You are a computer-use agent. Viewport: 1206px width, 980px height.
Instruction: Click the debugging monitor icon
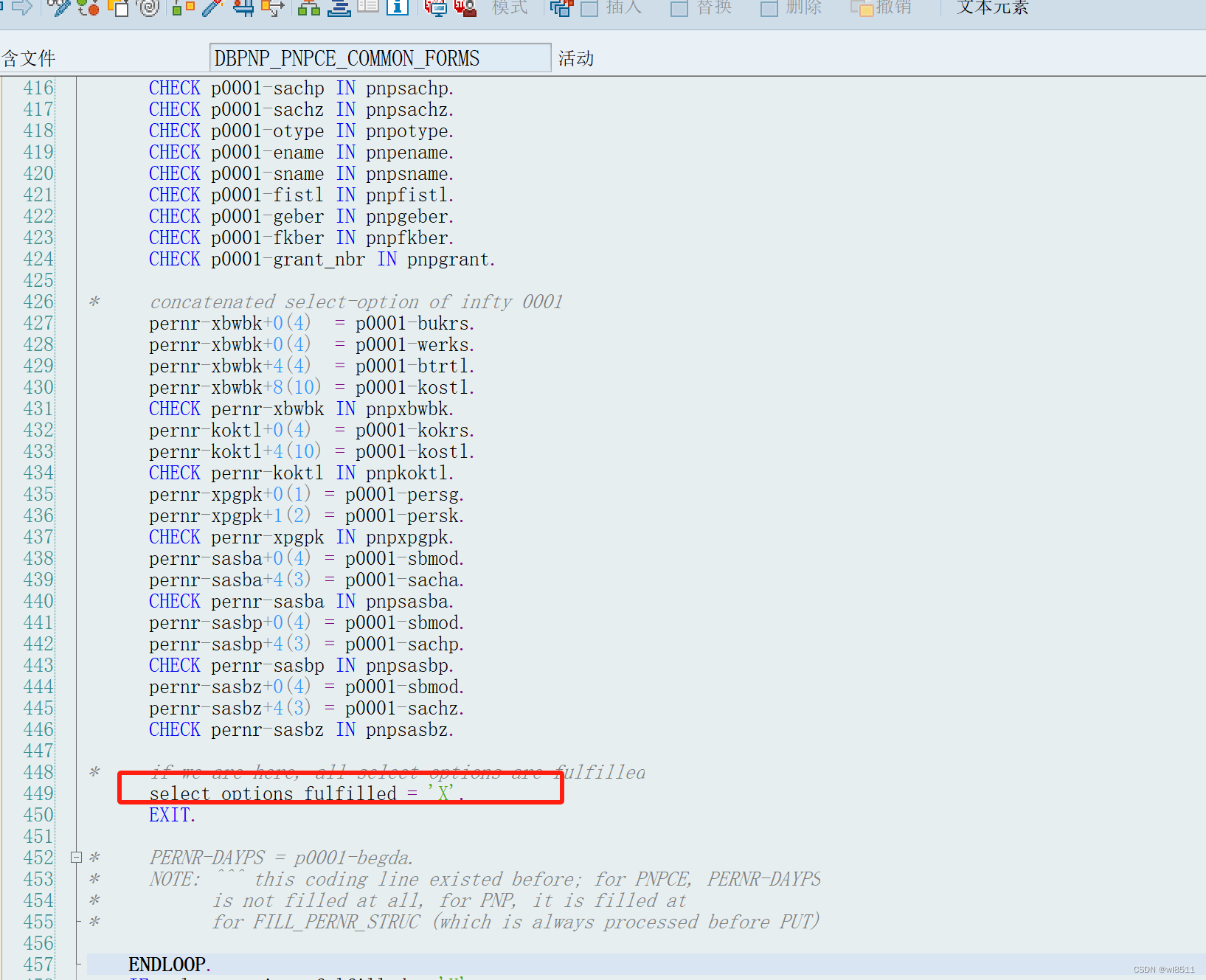pos(435,10)
